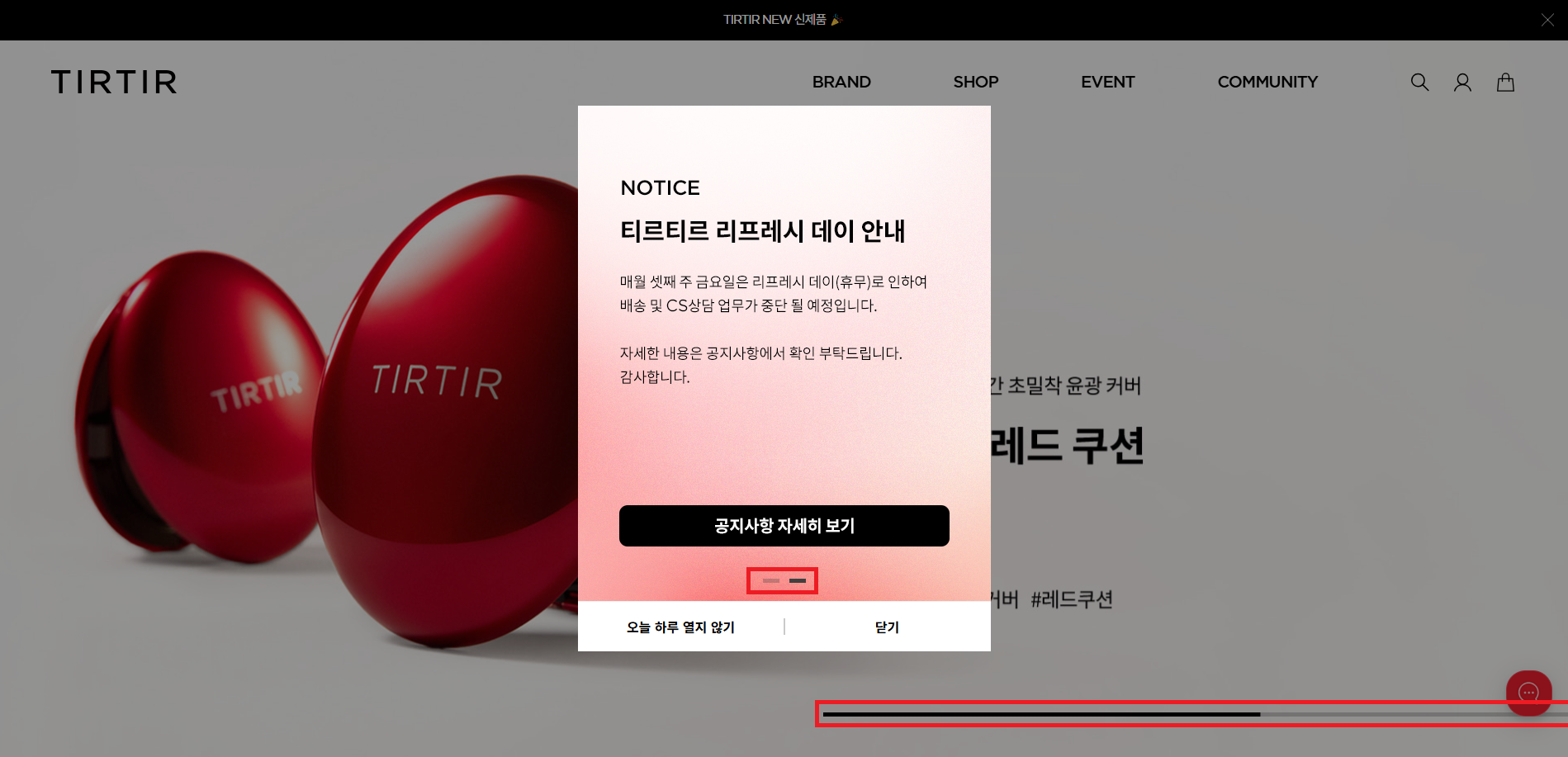Click the TIRTIR logo in header
The image size is (1568, 757).
click(114, 83)
